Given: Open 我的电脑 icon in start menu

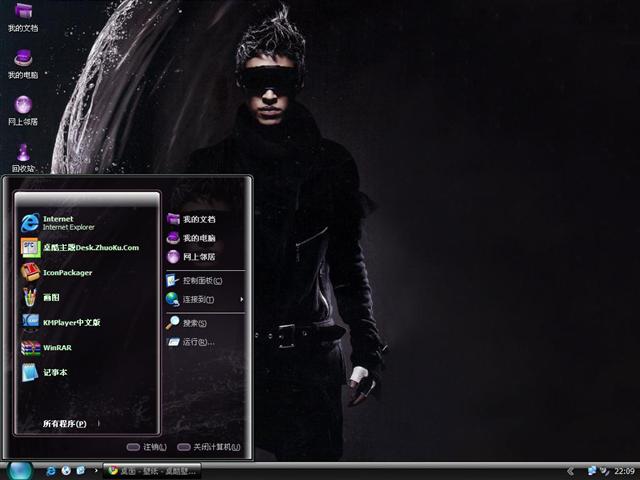Looking at the screenshot, I should [x=173, y=238].
